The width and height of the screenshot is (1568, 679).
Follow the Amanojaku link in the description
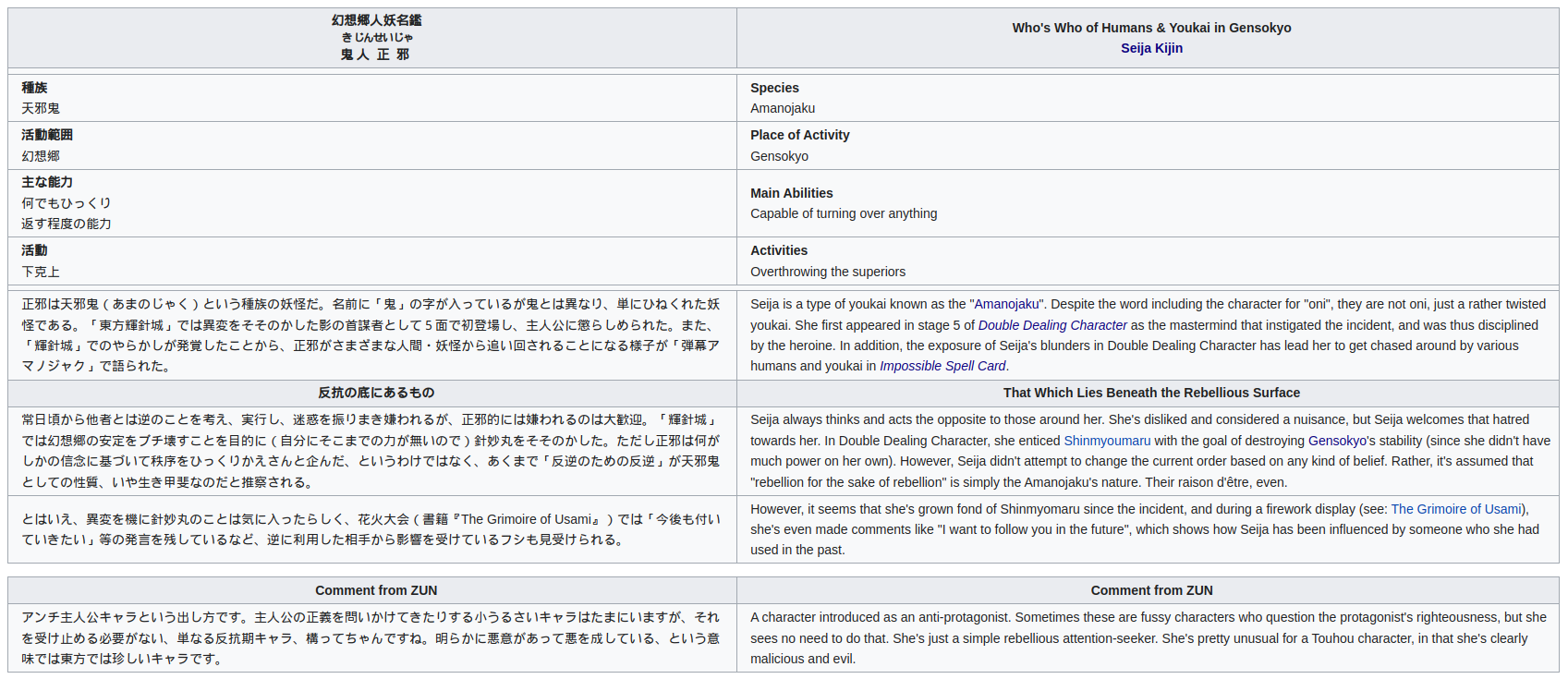(1006, 304)
